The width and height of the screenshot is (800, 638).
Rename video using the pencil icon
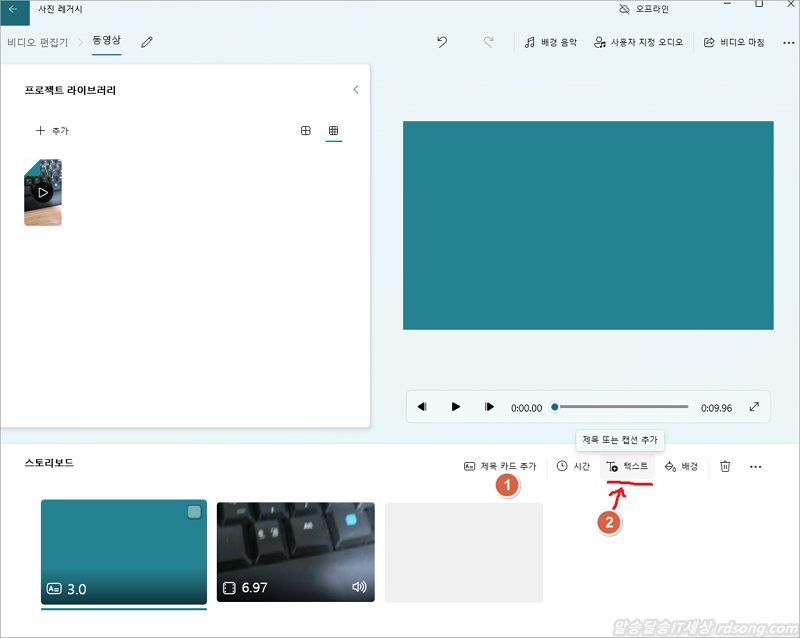point(147,42)
